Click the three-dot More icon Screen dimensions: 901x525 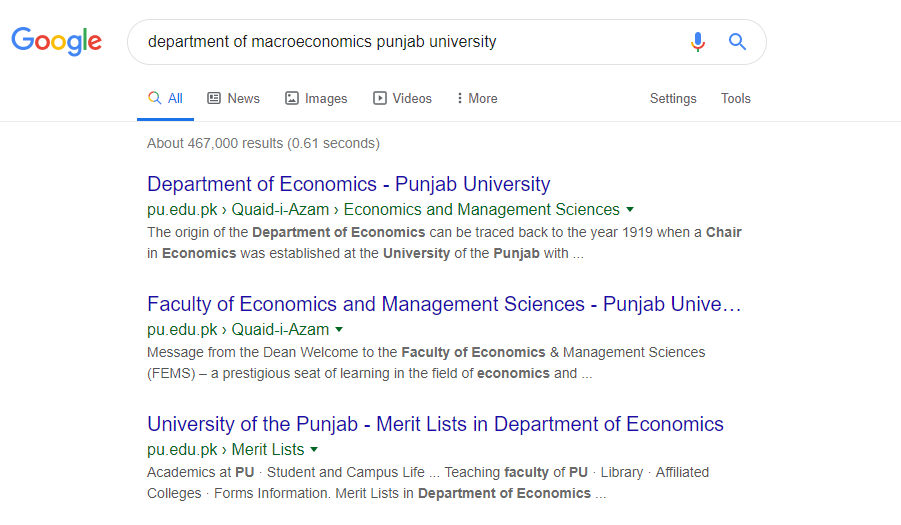click(459, 98)
